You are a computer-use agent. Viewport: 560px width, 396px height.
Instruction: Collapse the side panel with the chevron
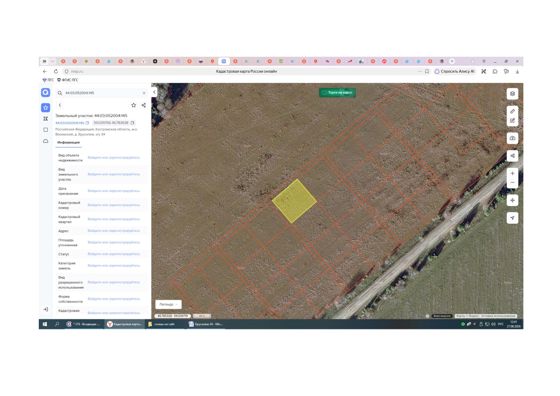tap(154, 92)
